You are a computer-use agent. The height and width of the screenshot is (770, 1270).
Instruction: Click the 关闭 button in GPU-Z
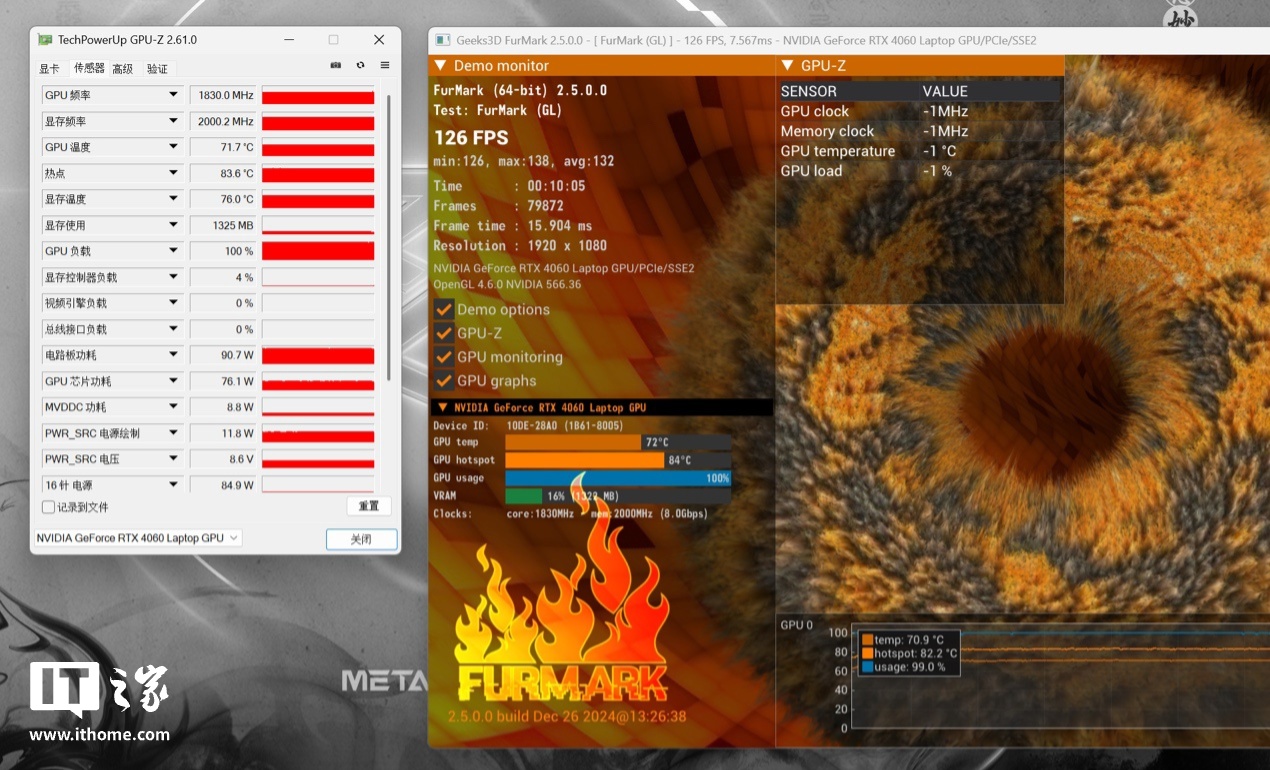[361, 539]
